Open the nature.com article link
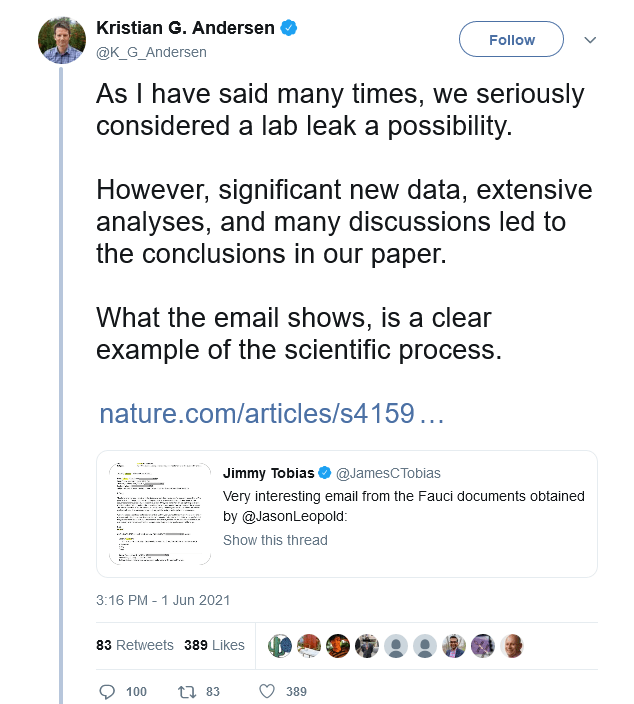This screenshot has height=704, width=634. click(271, 414)
